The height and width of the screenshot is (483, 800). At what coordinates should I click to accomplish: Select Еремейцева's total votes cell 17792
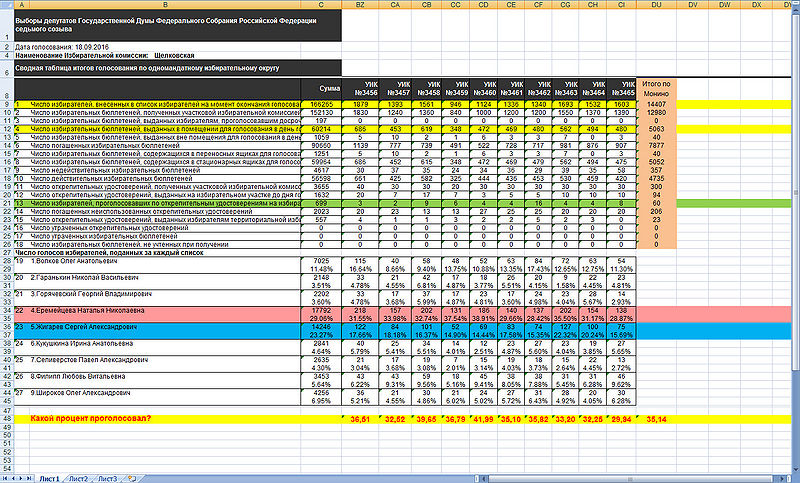(x=321, y=310)
